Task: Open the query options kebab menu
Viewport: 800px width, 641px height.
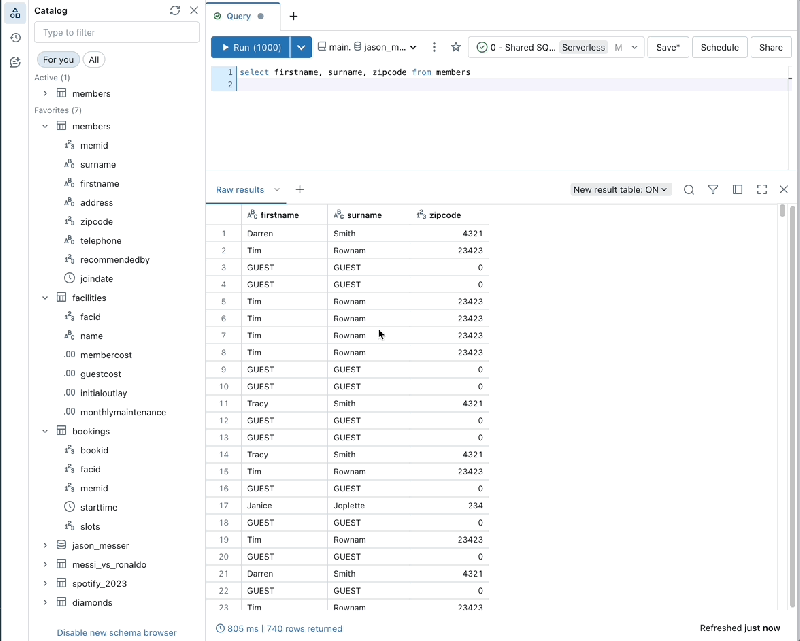Action: click(x=434, y=46)
